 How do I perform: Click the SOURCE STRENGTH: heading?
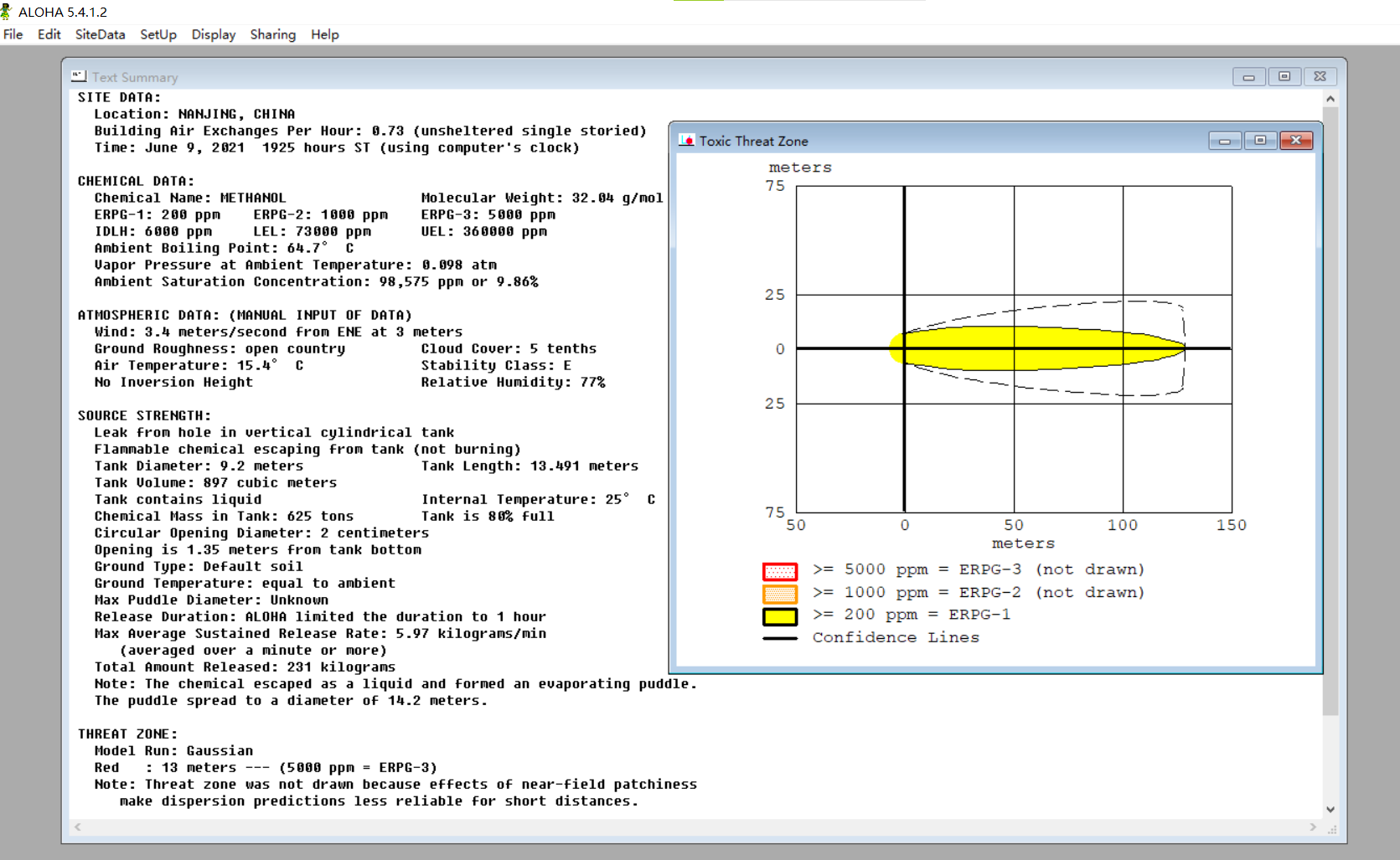(144, 415)
